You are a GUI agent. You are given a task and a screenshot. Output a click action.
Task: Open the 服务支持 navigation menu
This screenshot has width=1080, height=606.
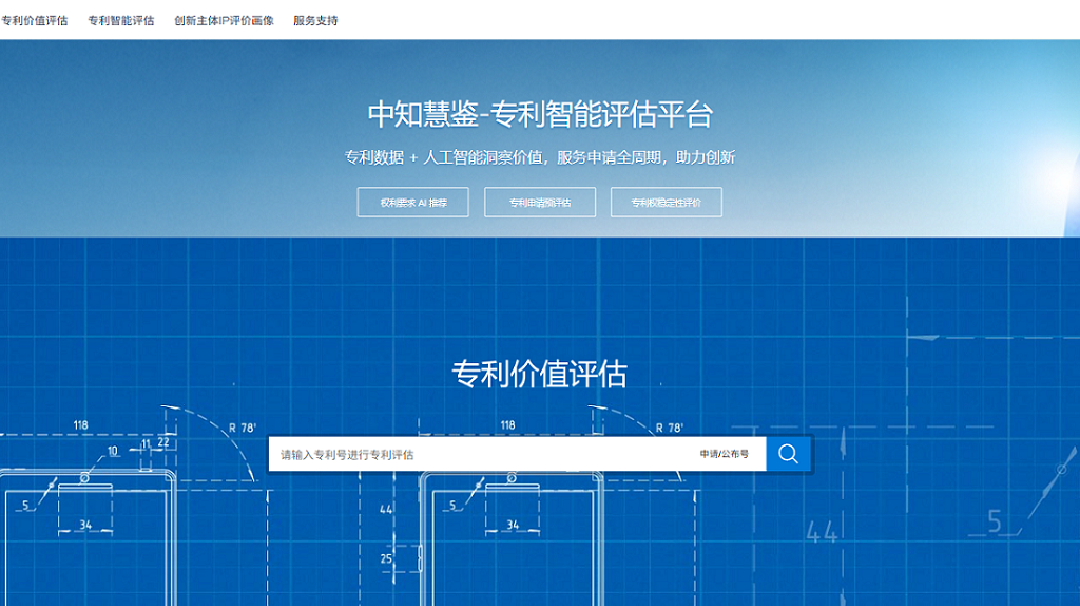point(315,20)
